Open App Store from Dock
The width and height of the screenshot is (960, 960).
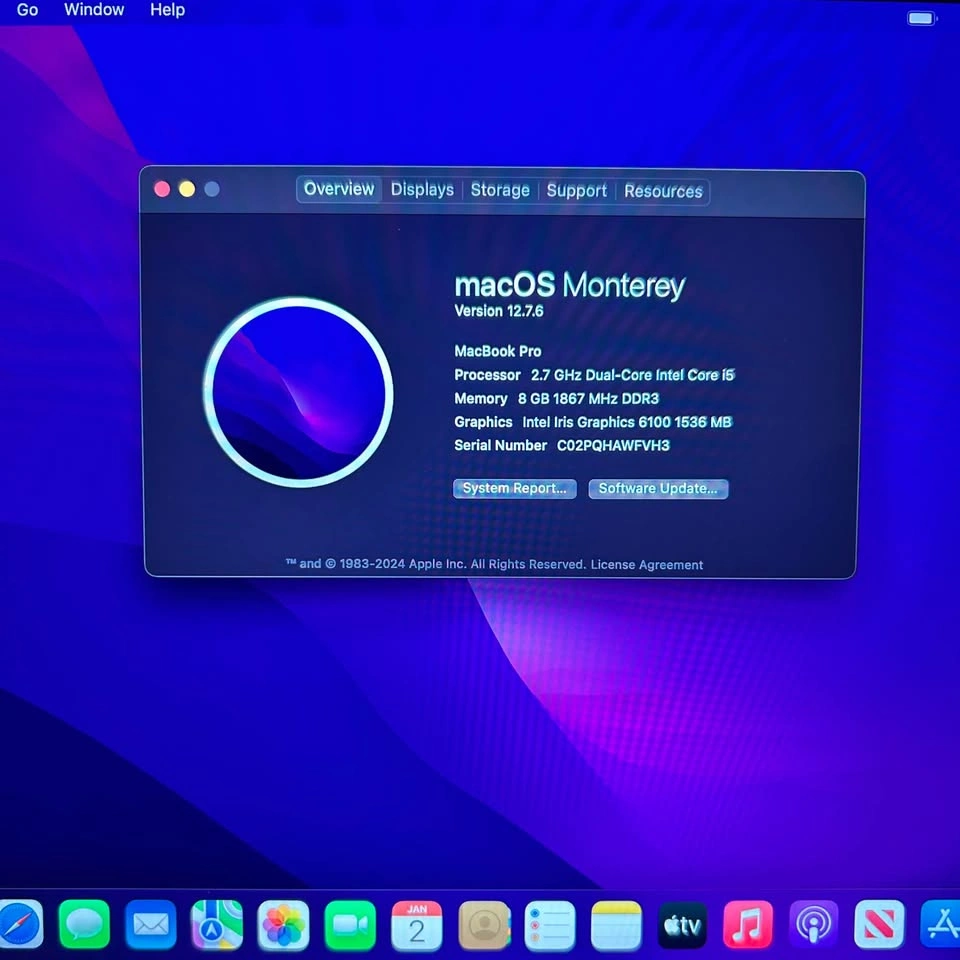click(x=940, y=924)
